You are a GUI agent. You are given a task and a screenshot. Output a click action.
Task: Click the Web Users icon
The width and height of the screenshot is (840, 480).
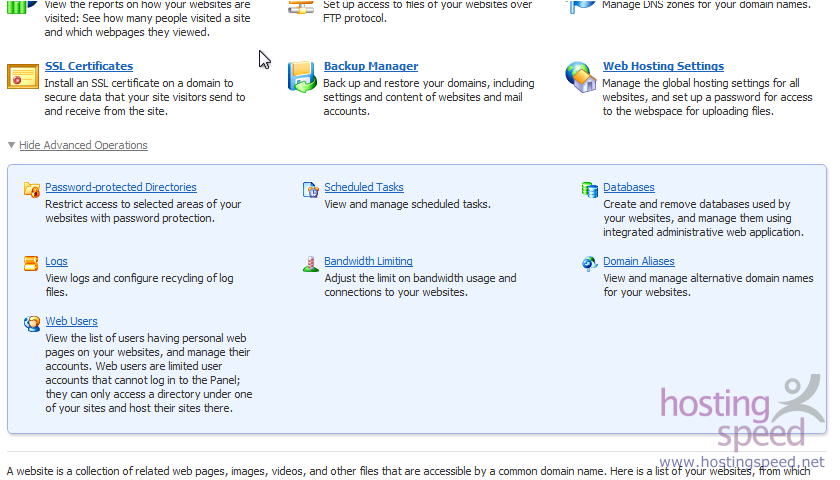32,323
